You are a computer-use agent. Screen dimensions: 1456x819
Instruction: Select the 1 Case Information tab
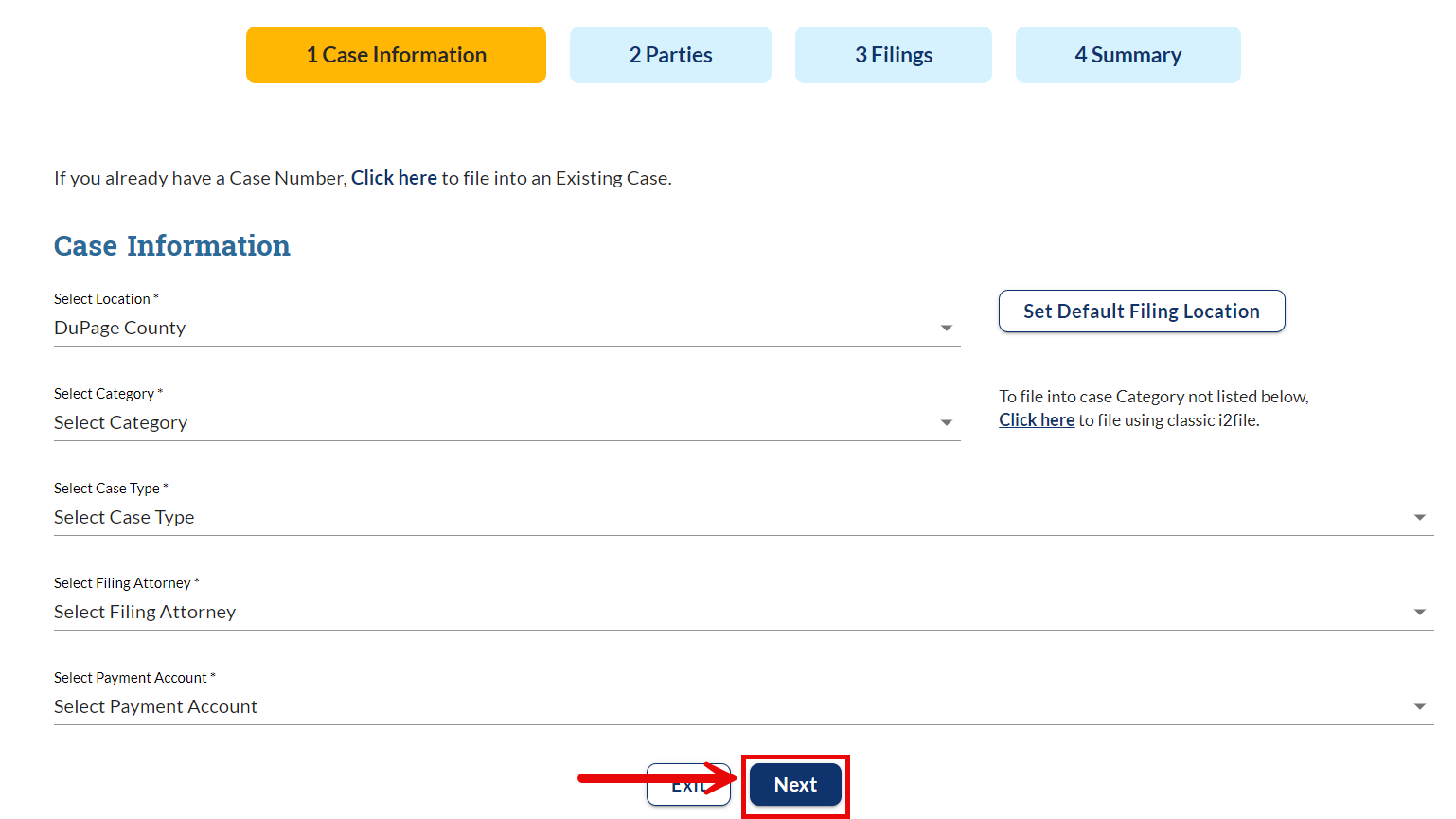point(396,54)
